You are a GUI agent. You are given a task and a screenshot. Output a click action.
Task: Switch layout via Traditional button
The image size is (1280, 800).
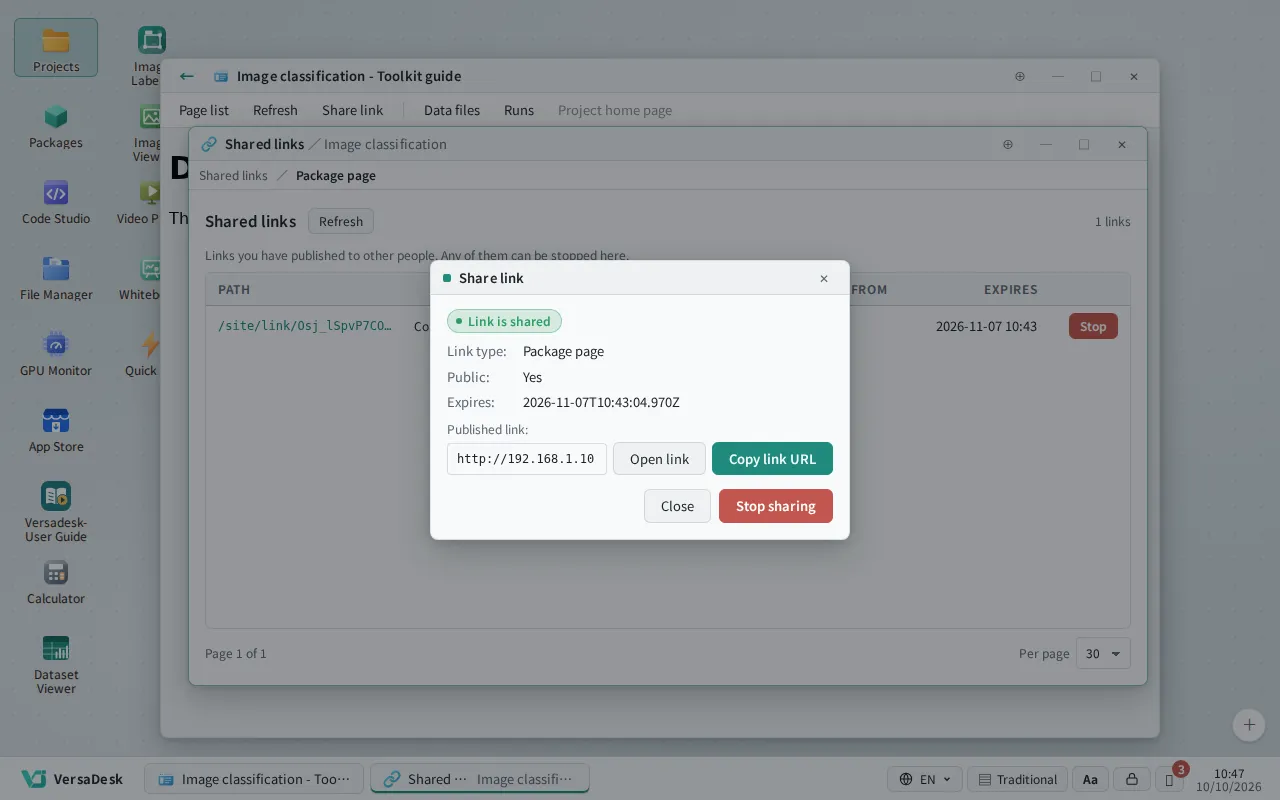click(1017, 779)
